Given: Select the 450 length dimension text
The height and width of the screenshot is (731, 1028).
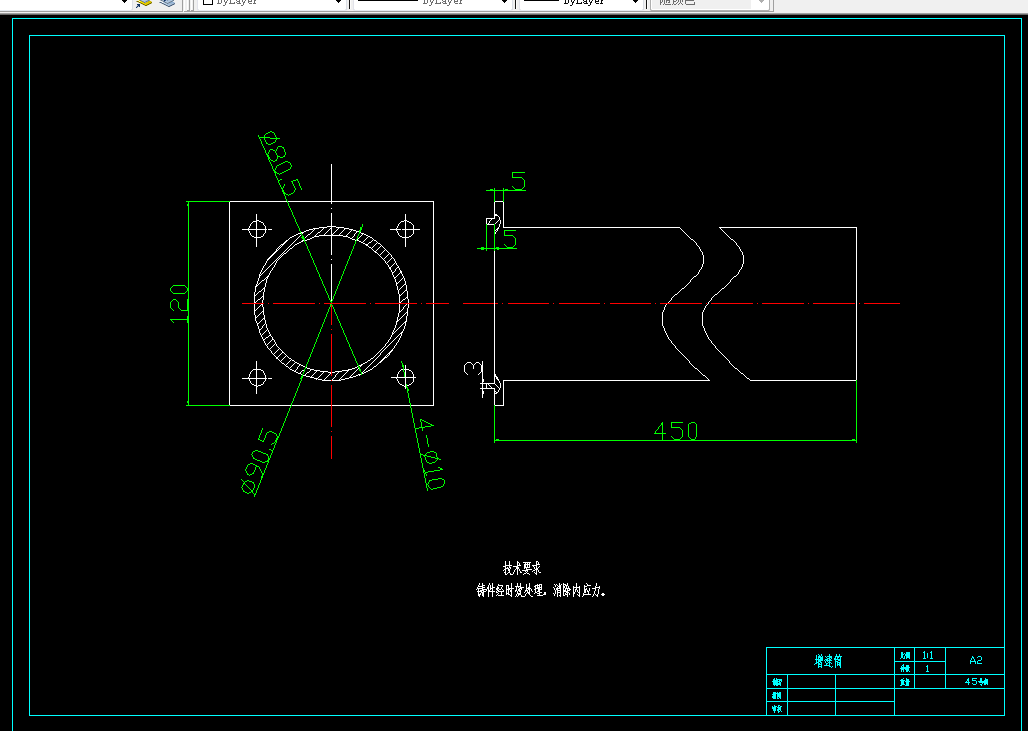Looking at the screenshot, I should (676, 431).
